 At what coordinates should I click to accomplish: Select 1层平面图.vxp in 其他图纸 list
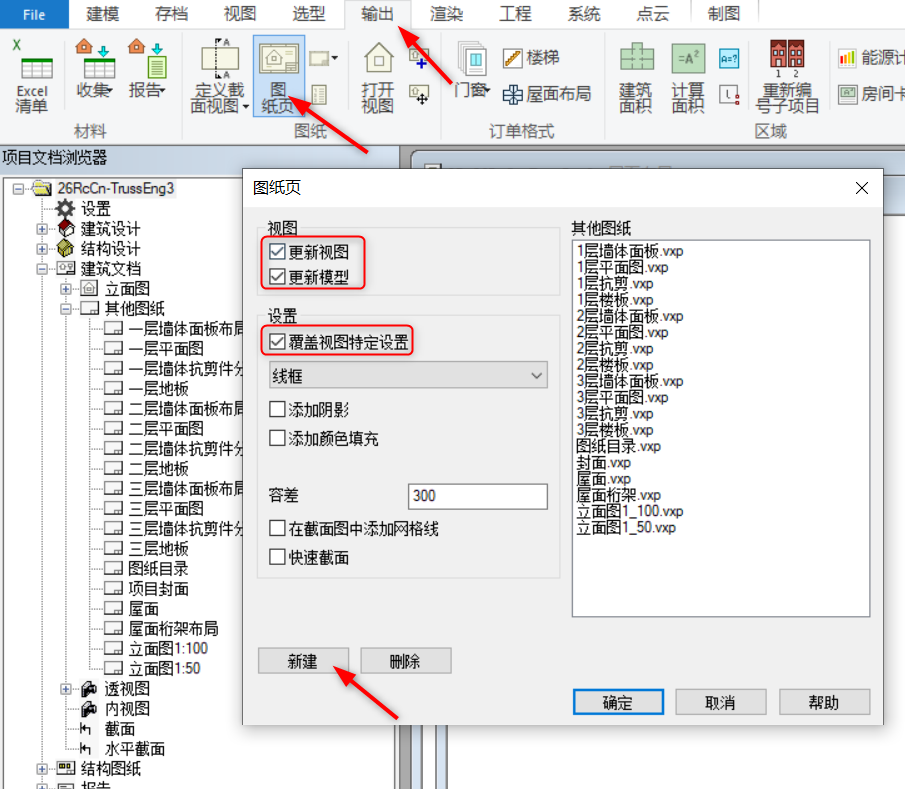click(622, 268)
